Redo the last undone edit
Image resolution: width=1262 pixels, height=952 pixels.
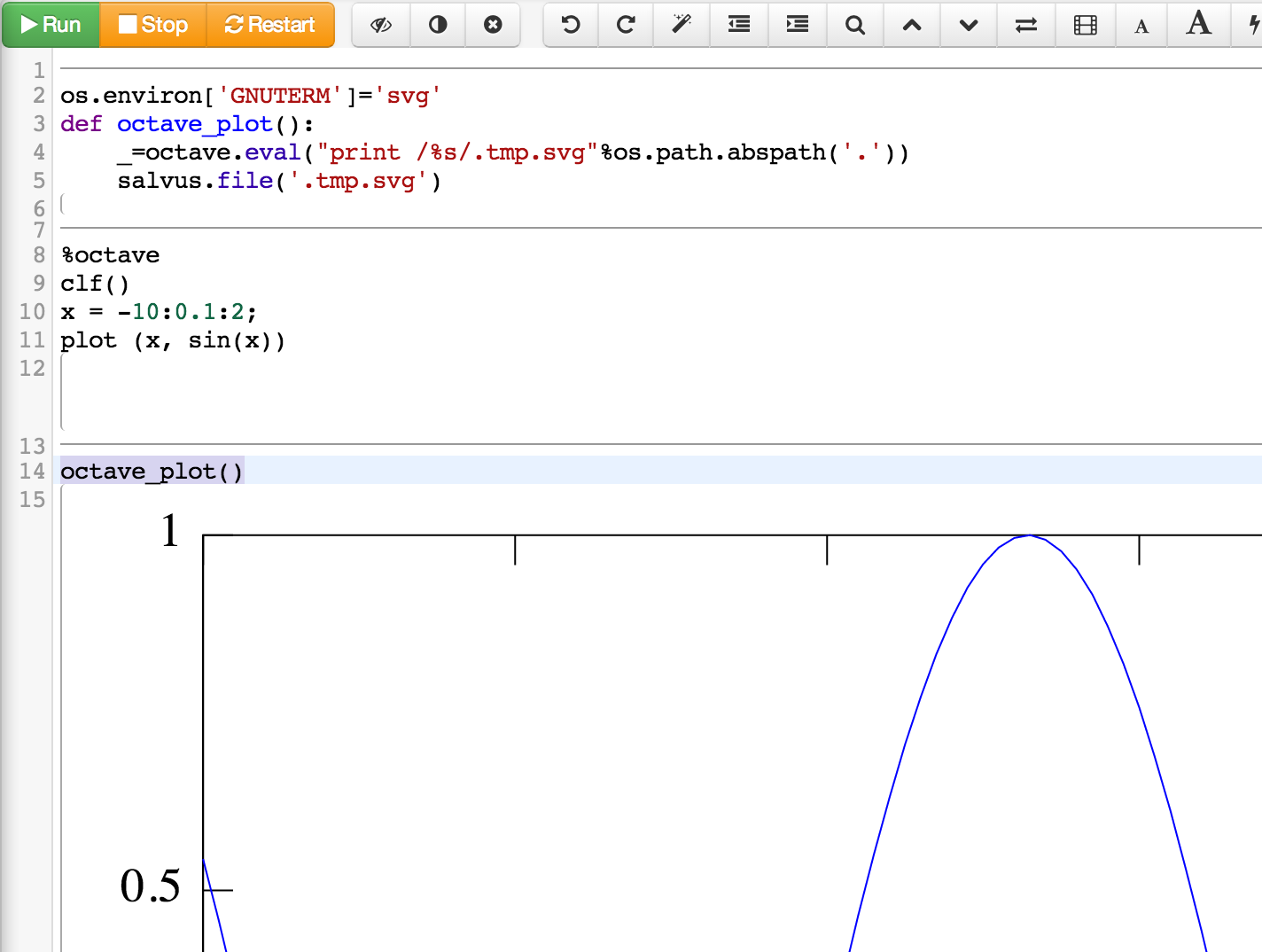point(626,25)
